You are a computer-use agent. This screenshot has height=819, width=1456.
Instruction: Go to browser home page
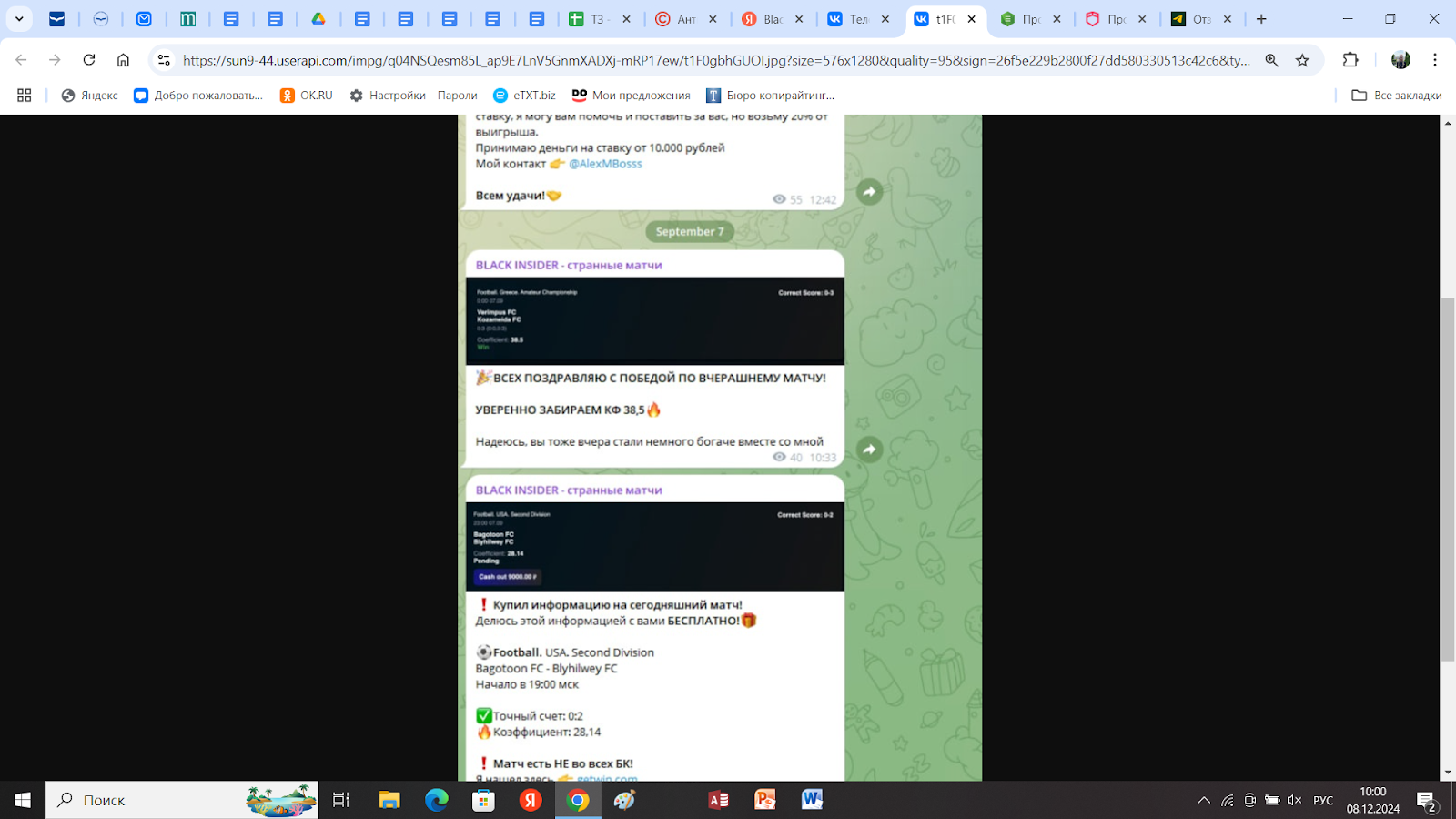point(123,60)
